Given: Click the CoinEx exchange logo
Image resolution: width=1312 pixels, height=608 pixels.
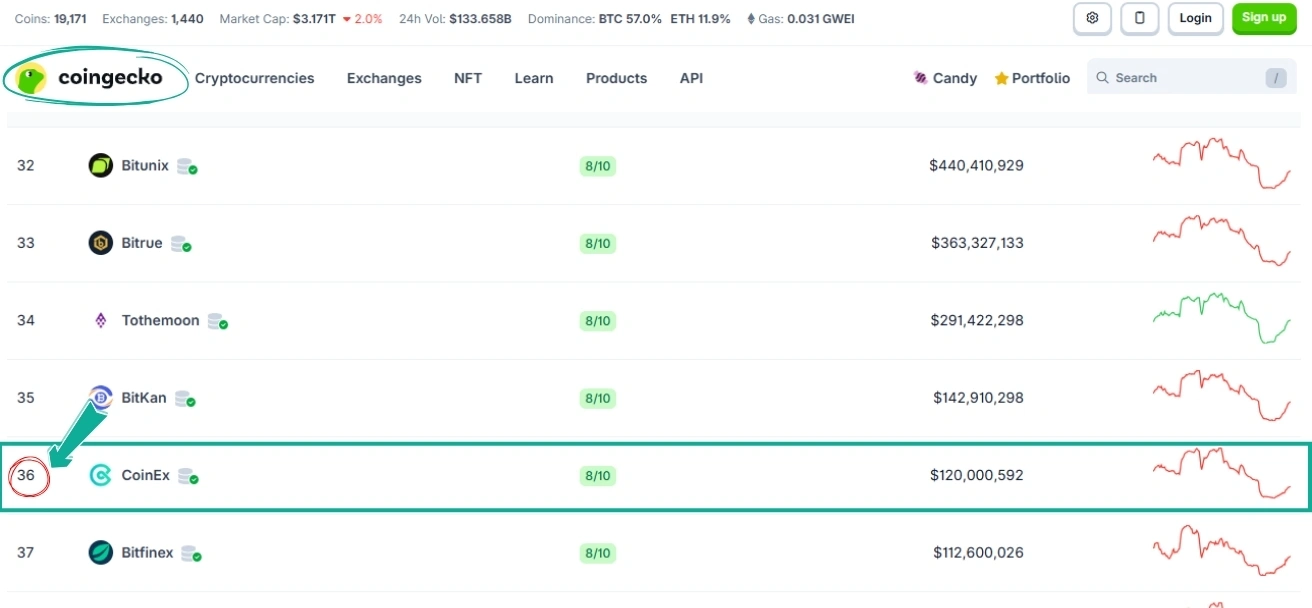Looking at the screenshot, I should [x=101, y=475].
